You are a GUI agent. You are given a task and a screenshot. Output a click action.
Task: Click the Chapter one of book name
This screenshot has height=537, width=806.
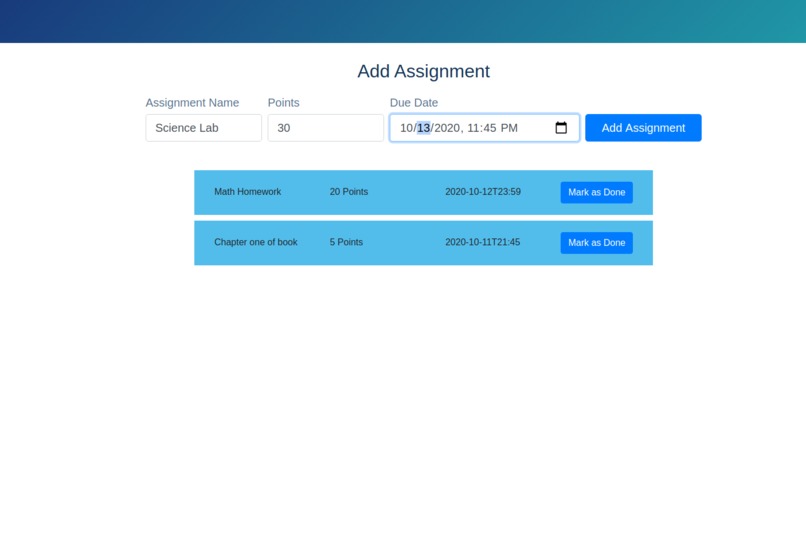click(x=255, y=242)
